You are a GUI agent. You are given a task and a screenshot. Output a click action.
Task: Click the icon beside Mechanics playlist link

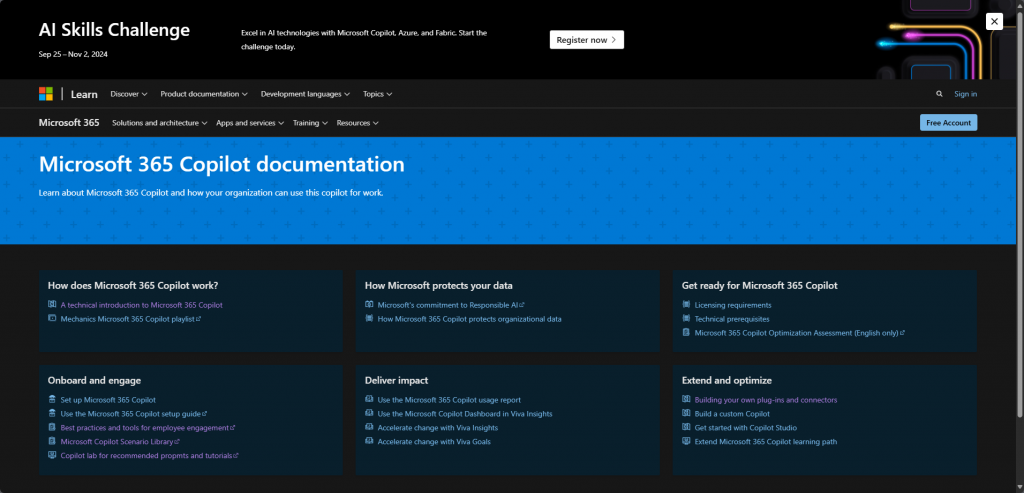pyautogui.click(x=52, y=318)
